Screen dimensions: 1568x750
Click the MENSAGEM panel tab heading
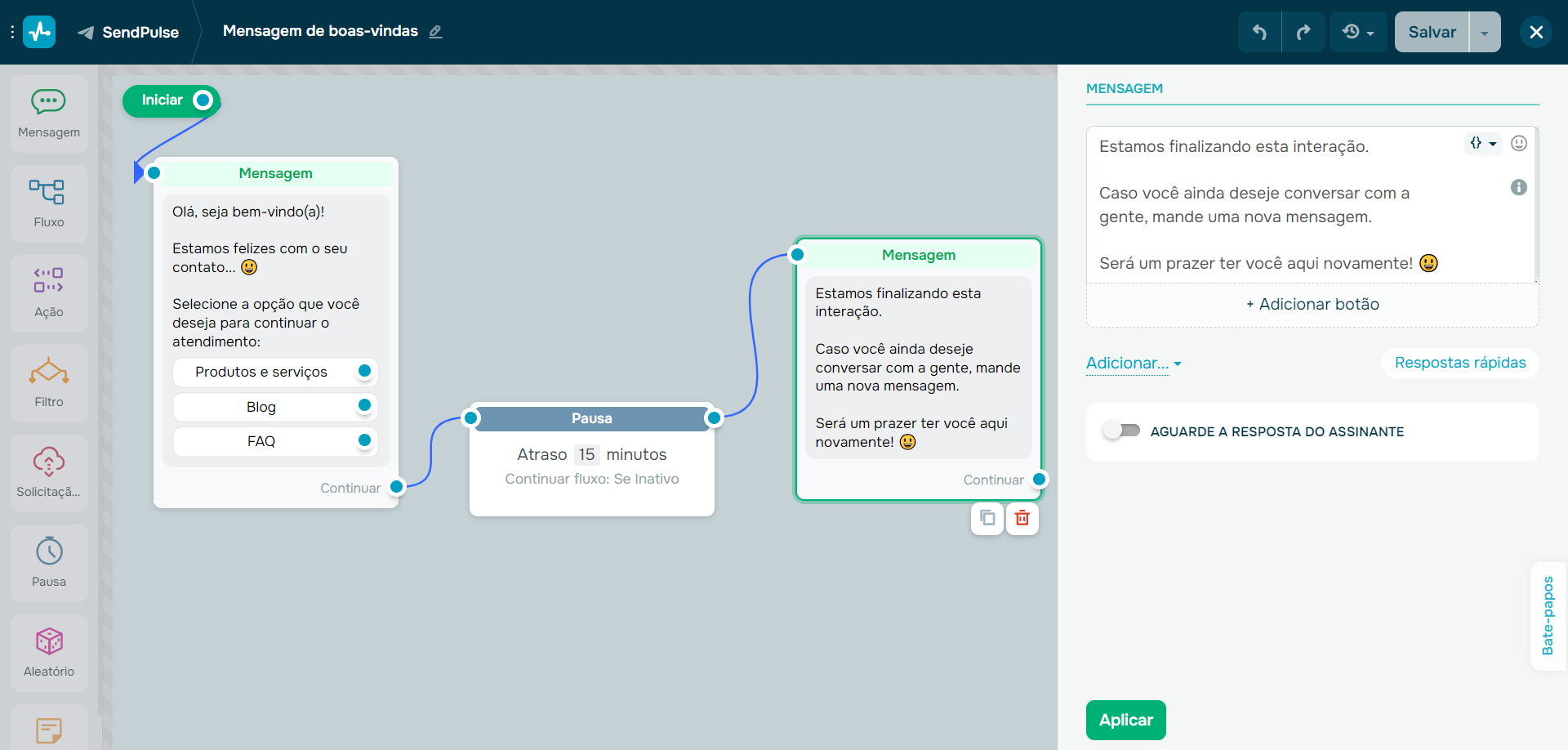[1124, 88]
